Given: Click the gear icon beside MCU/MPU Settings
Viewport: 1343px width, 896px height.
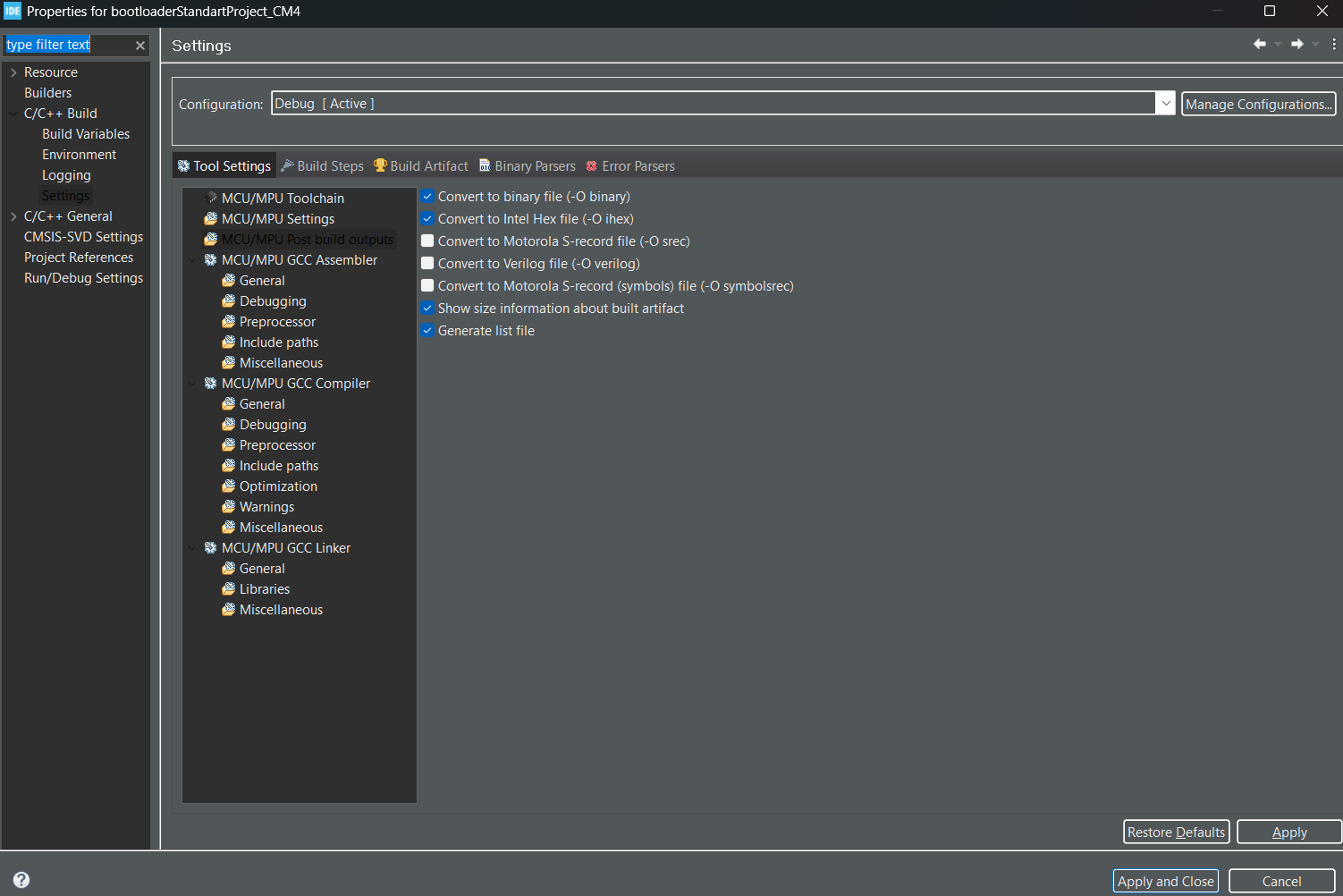Looking at the screenshot, I should [210, 218].
